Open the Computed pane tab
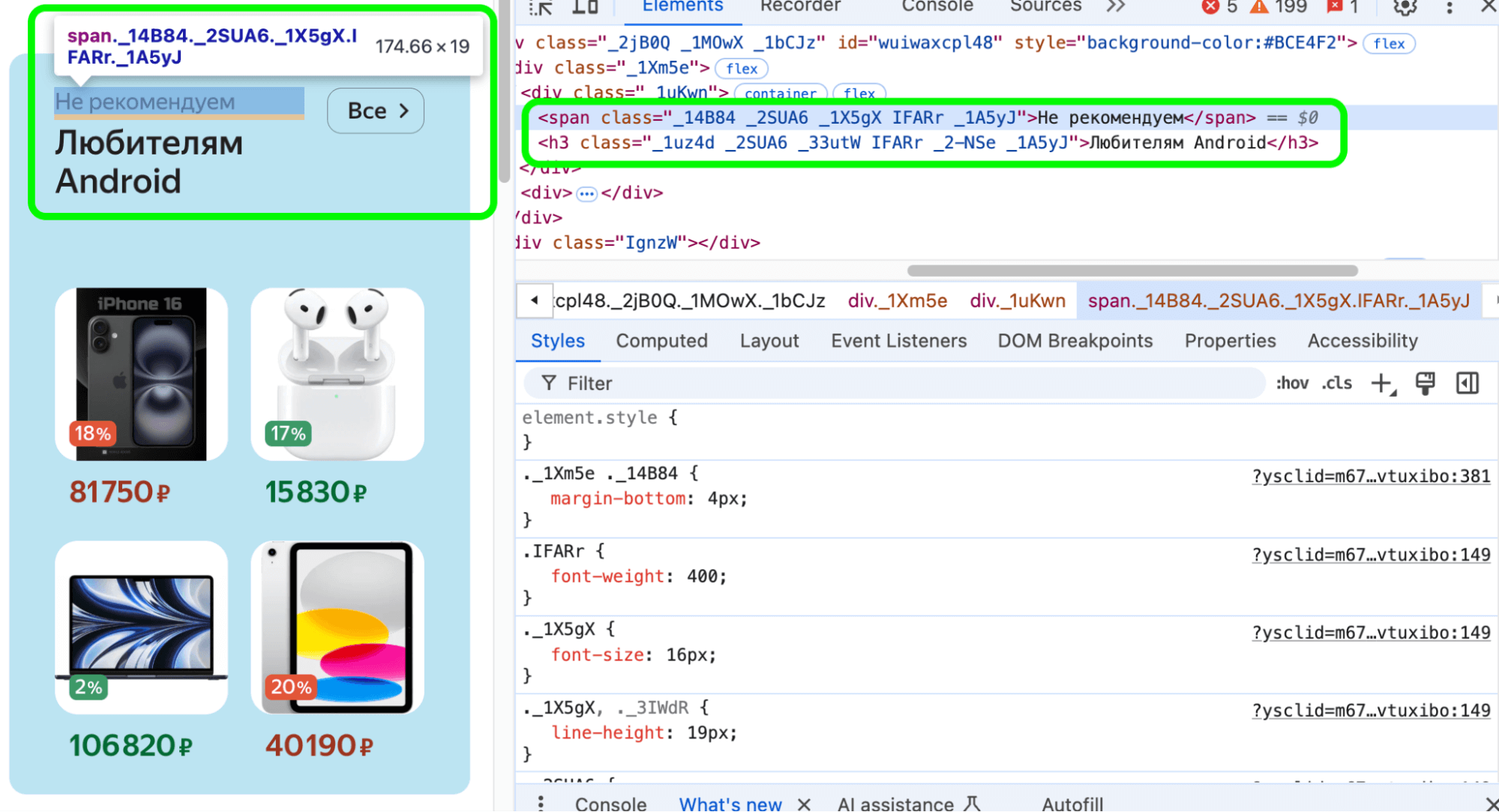1499x812 pixels. pyautogui.click(x=661, y=341)
